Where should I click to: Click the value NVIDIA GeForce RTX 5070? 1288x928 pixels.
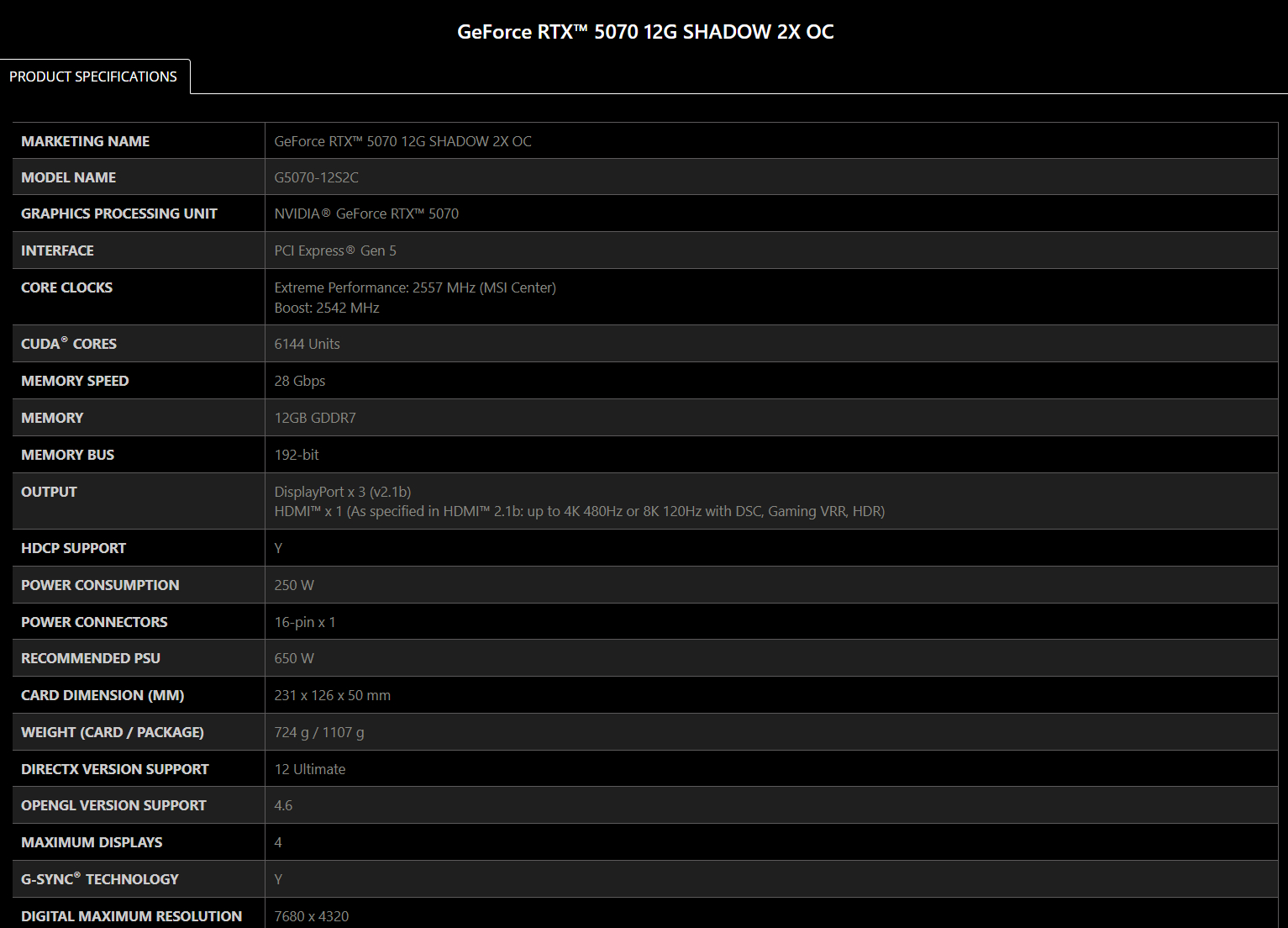[366, 214]
